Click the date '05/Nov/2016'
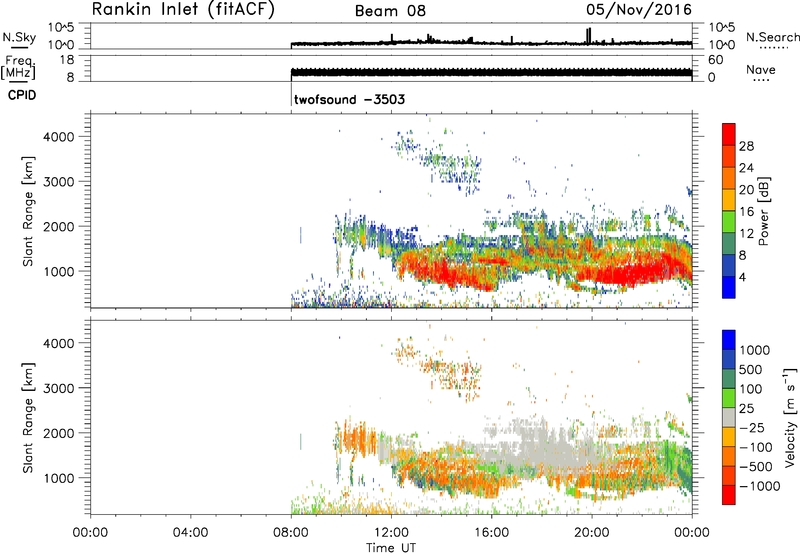The height and width of the screenshot is (554, 800). point(639,10)
